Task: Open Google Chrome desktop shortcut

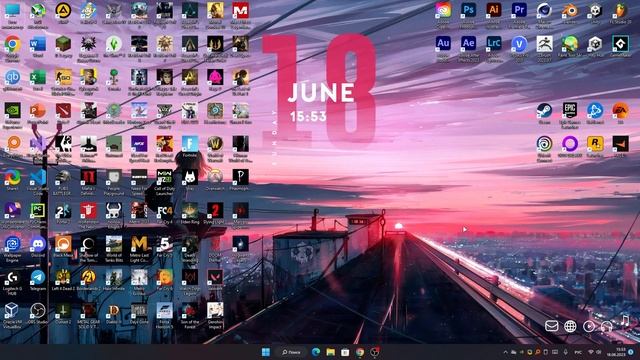Action: (13, 44)
